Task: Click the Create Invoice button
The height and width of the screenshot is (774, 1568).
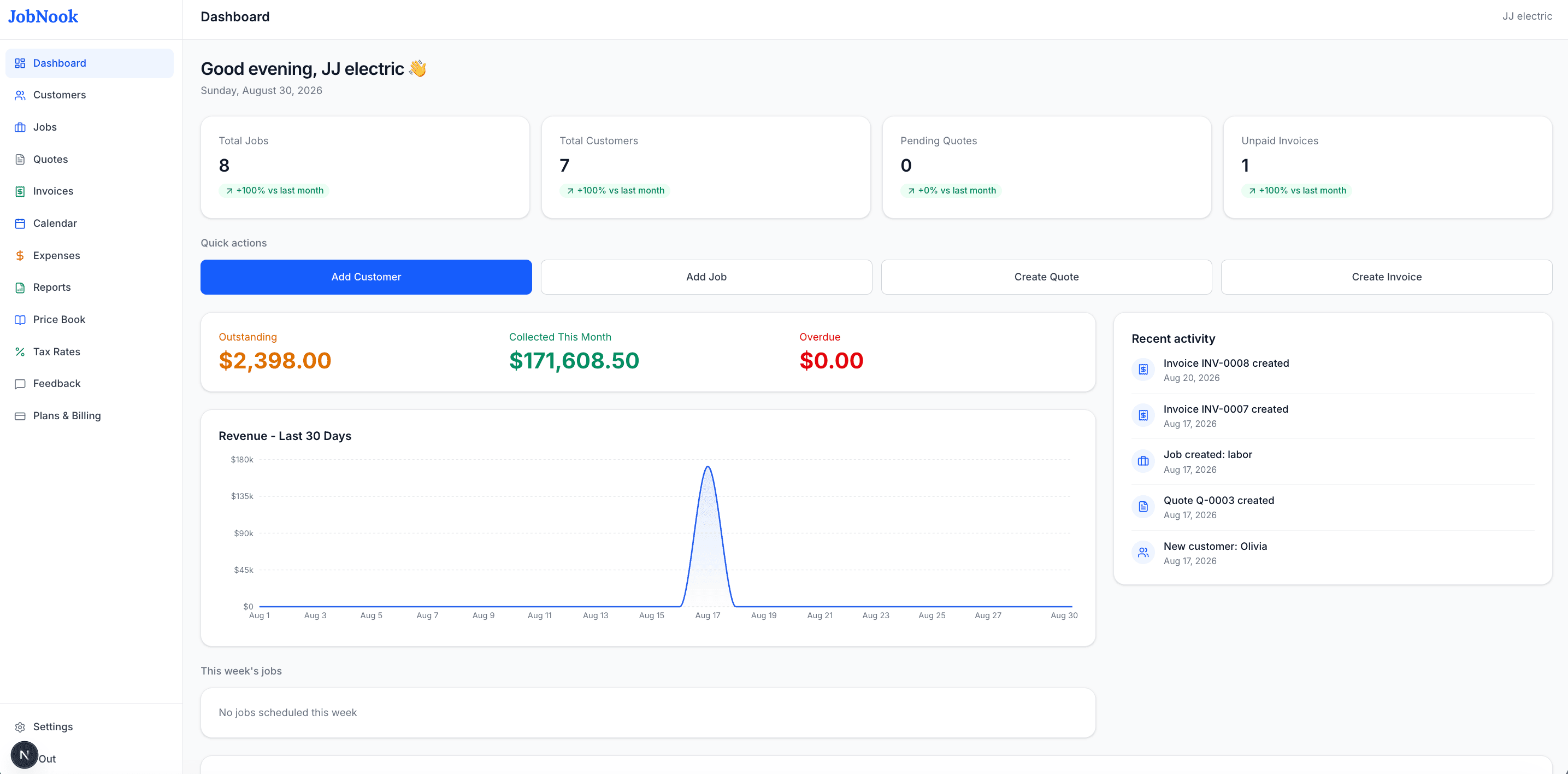Action: pyautogui.click(x=1387, y=277)
